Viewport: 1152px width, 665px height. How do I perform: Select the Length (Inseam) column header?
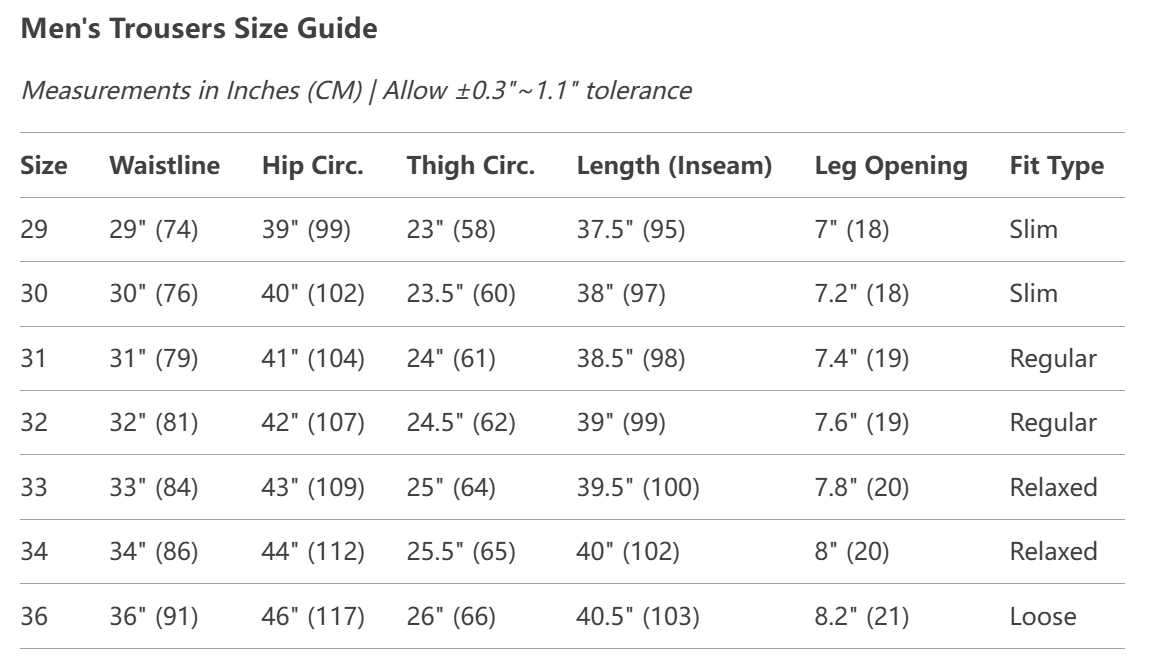[x=674, y=166]
